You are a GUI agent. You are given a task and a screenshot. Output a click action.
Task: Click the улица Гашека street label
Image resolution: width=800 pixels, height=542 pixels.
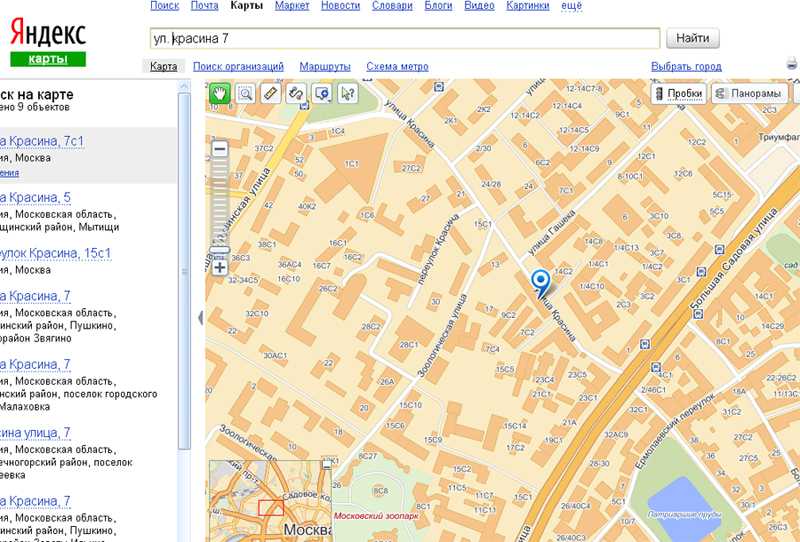pos(551,232)
